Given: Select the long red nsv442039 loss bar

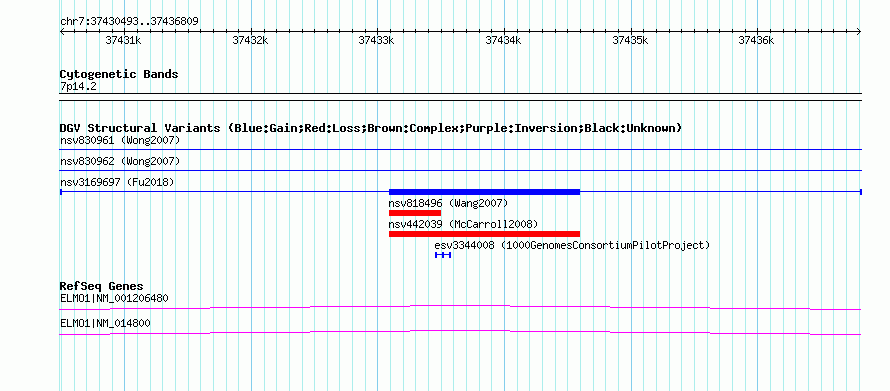Looking at the screenshot, I should (484, 234).
